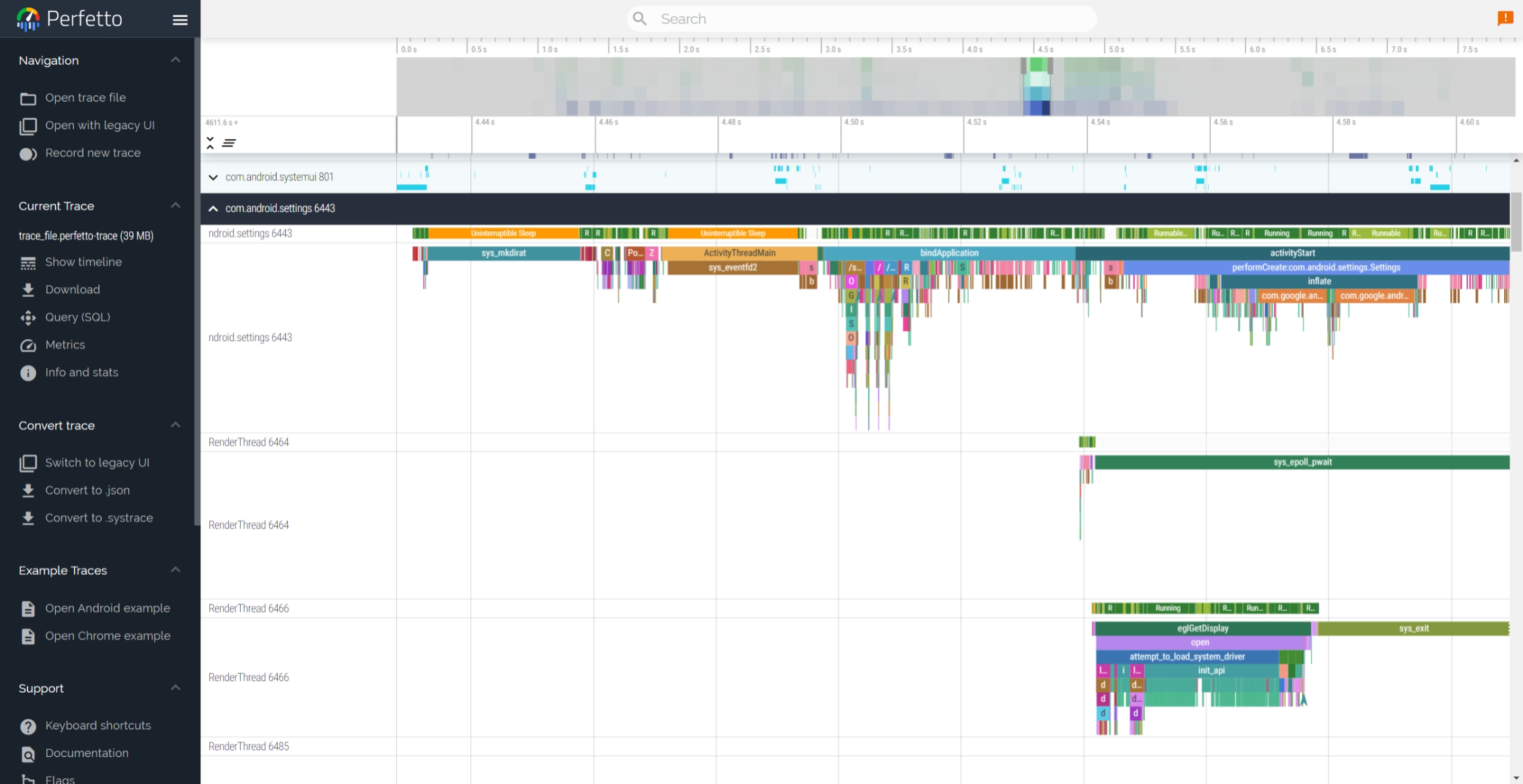
Task: Click the trace_file.perfetto-trace (39 MB) entry
Action: click(86, 235)
